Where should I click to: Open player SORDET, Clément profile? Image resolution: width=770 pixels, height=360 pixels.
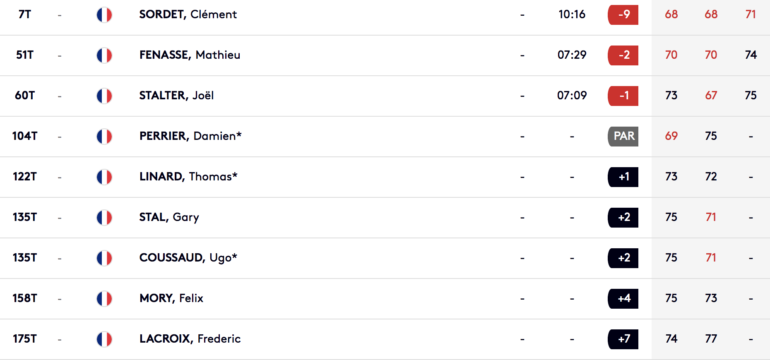click(x=188, y=15)
